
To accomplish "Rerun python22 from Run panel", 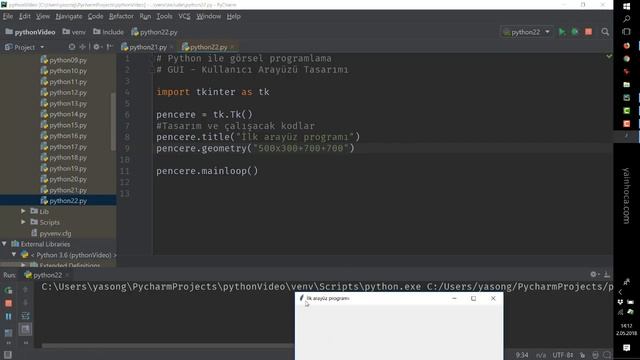I will tap(8, 290).
